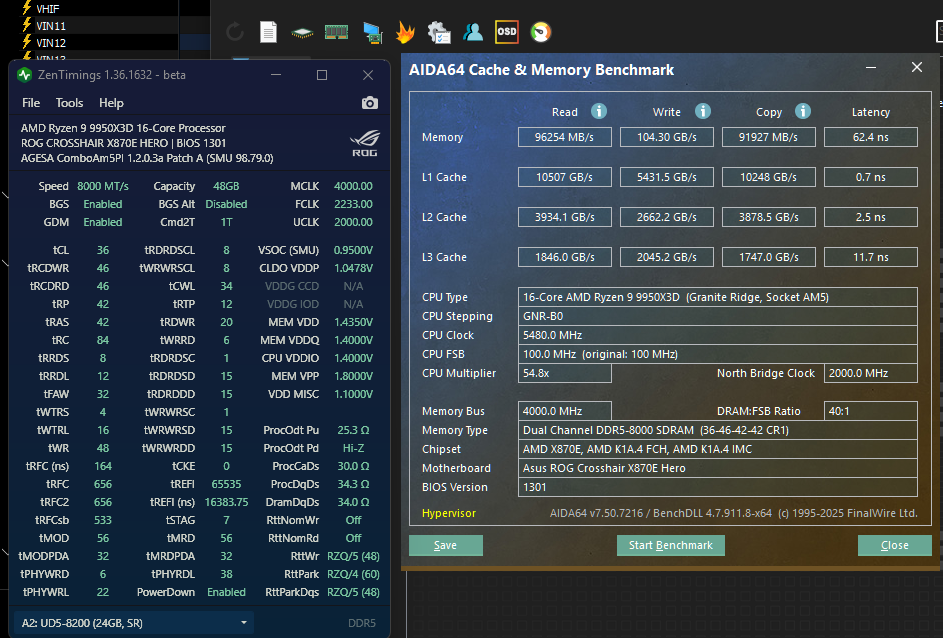The width and height of the screenshot is (943, 638).
Task: Click the CPU chip toolbar icon
Action: point(302,32)
